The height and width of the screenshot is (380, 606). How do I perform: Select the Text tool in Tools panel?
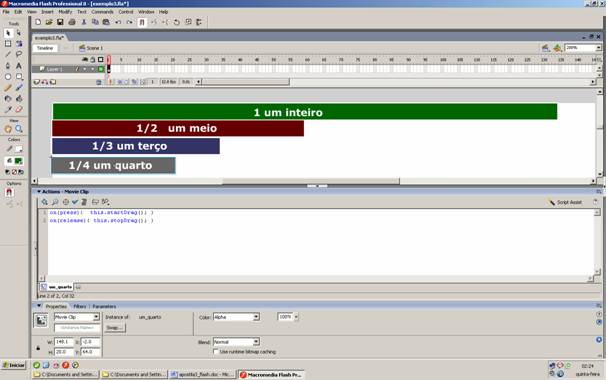coord(19,66)
